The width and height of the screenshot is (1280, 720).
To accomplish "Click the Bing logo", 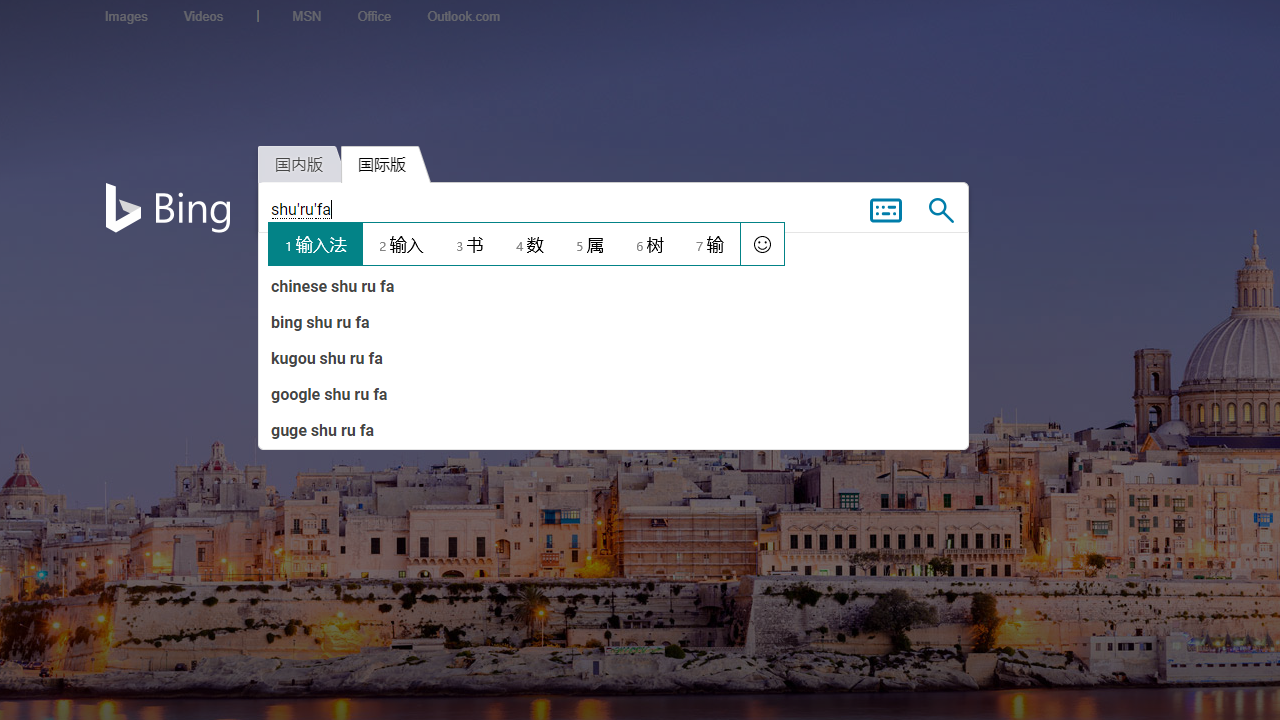I will tap(168, 208).
